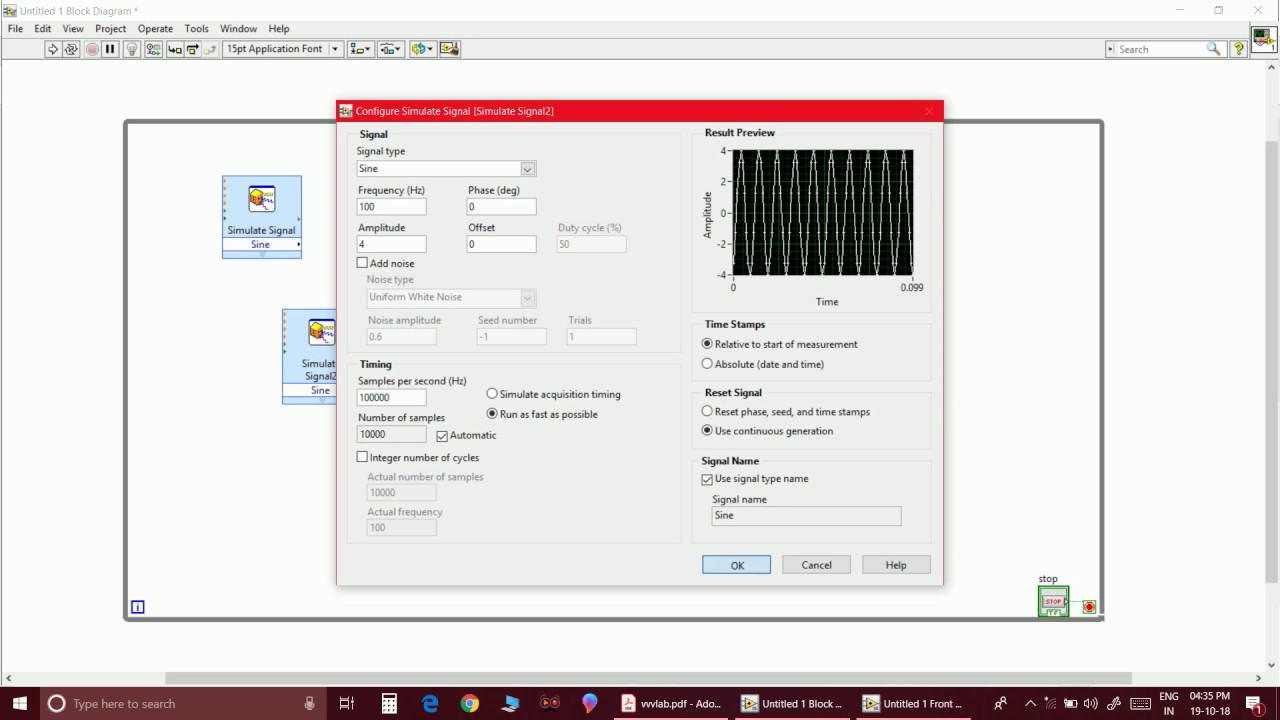Screen dimensions: 1280x720
Task: Click the Context Help question mark
Action: 1238,49
